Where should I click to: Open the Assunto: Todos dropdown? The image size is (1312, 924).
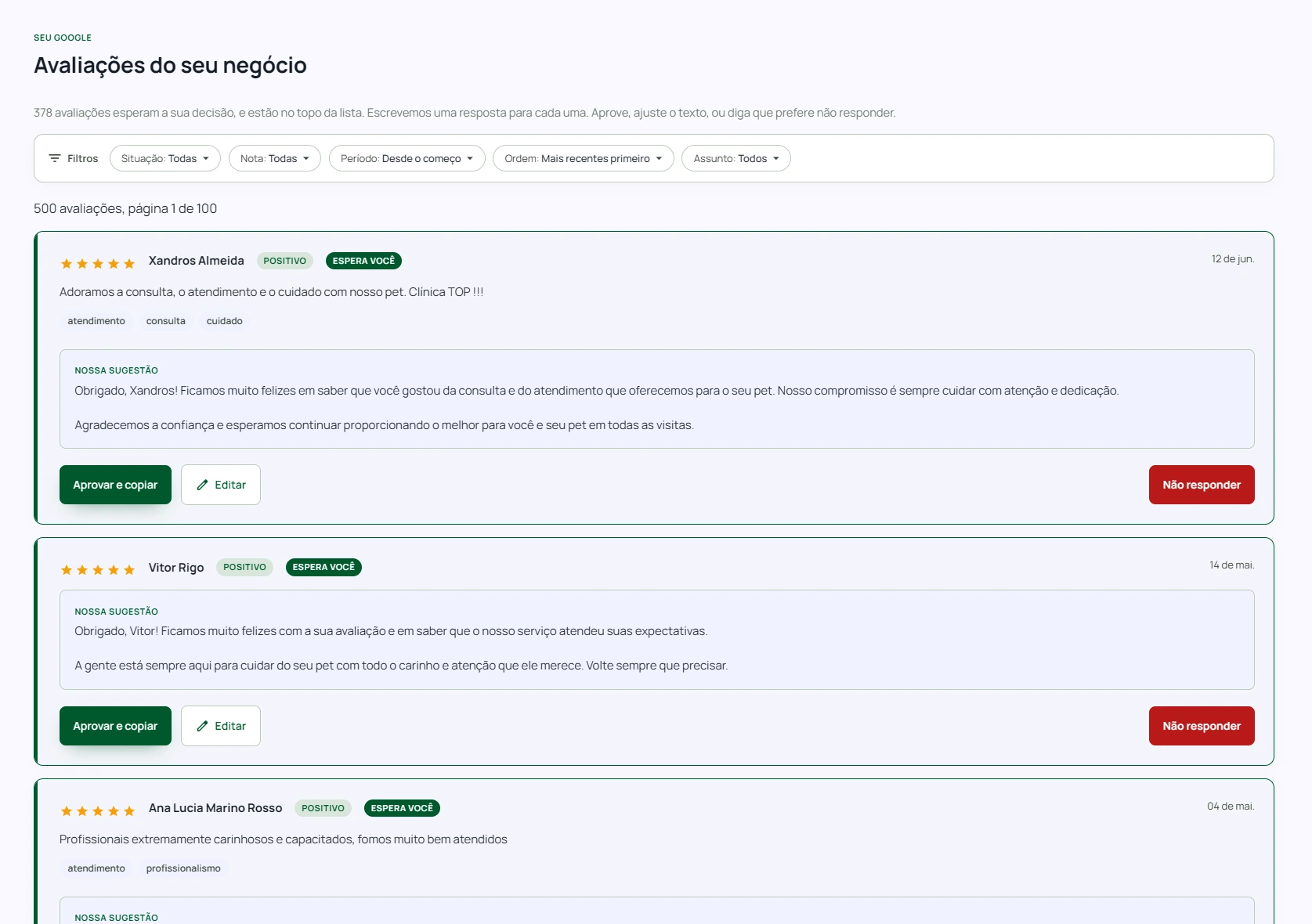(x=736, y=158)
